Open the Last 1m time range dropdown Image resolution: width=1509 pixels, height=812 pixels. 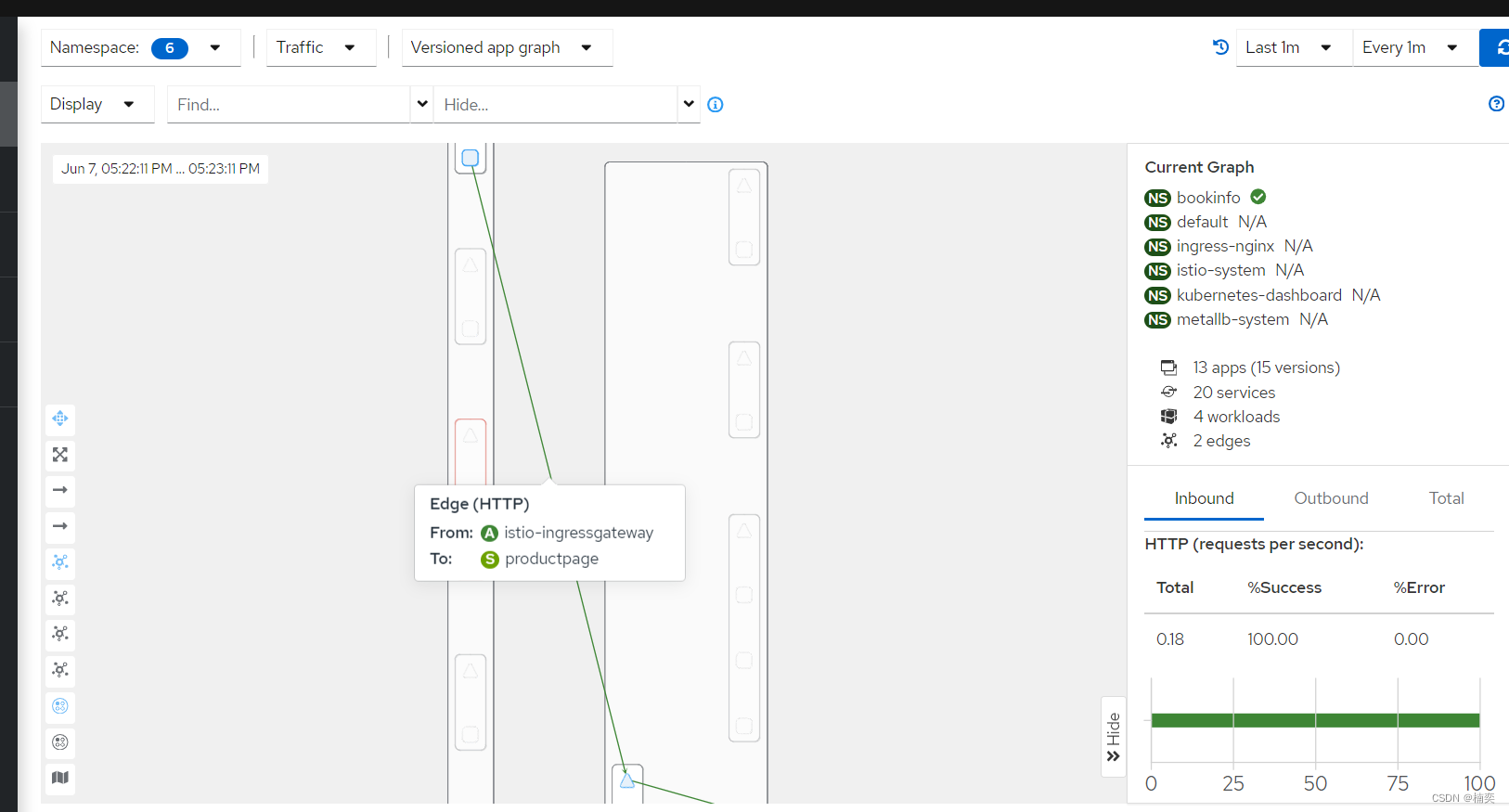(x=1294, y=47)
